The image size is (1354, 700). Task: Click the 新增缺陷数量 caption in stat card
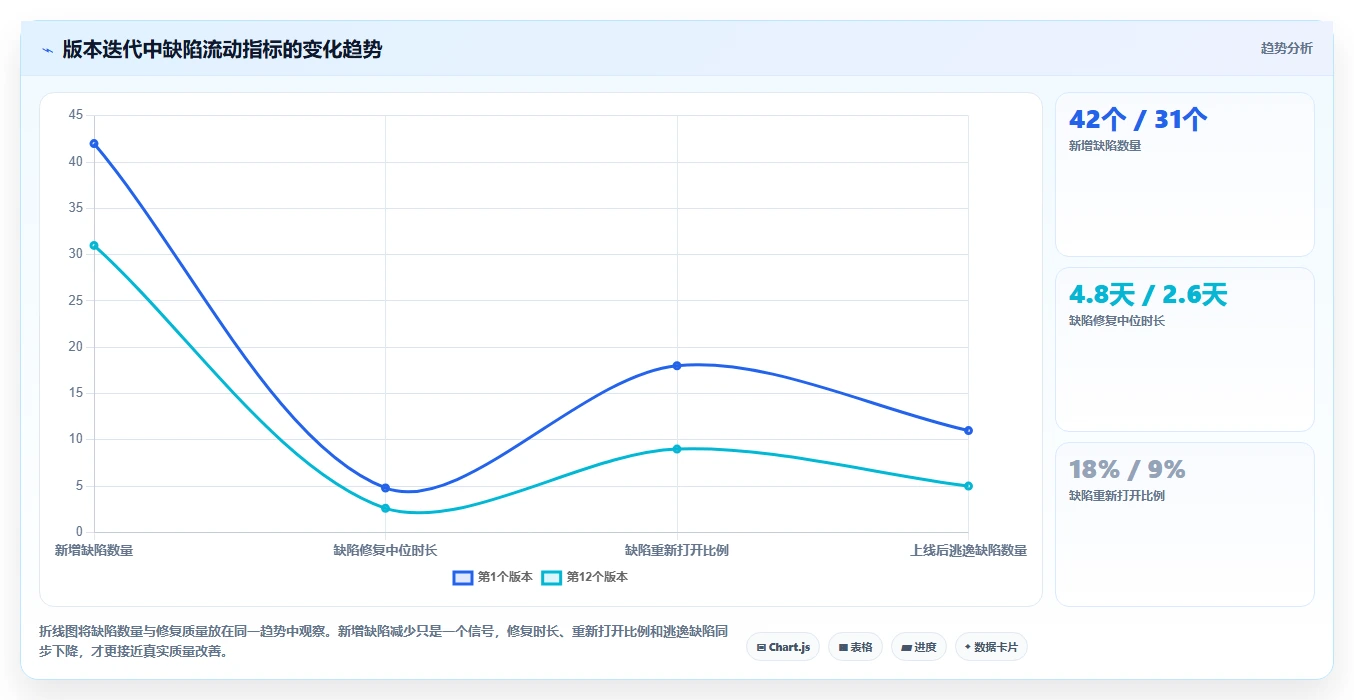pyautogui.click(x=1105, y=146)
